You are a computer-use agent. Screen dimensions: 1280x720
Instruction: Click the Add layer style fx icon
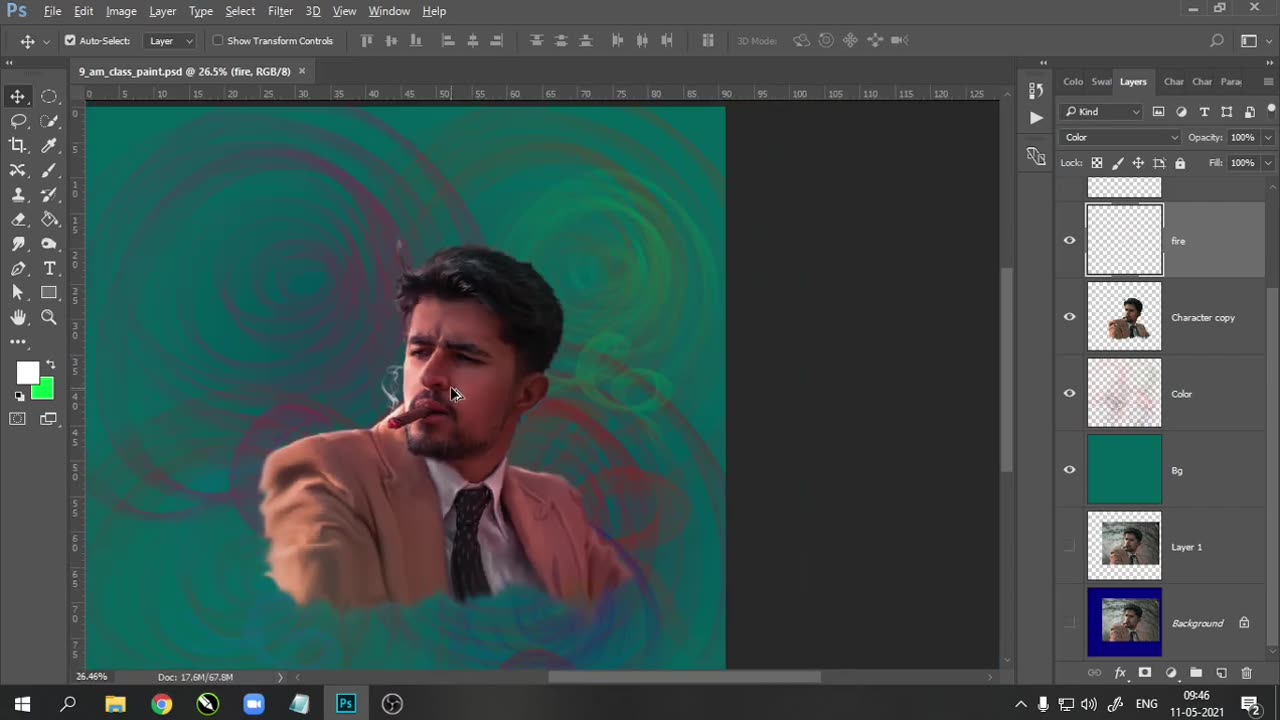(x=1120, y=674)
